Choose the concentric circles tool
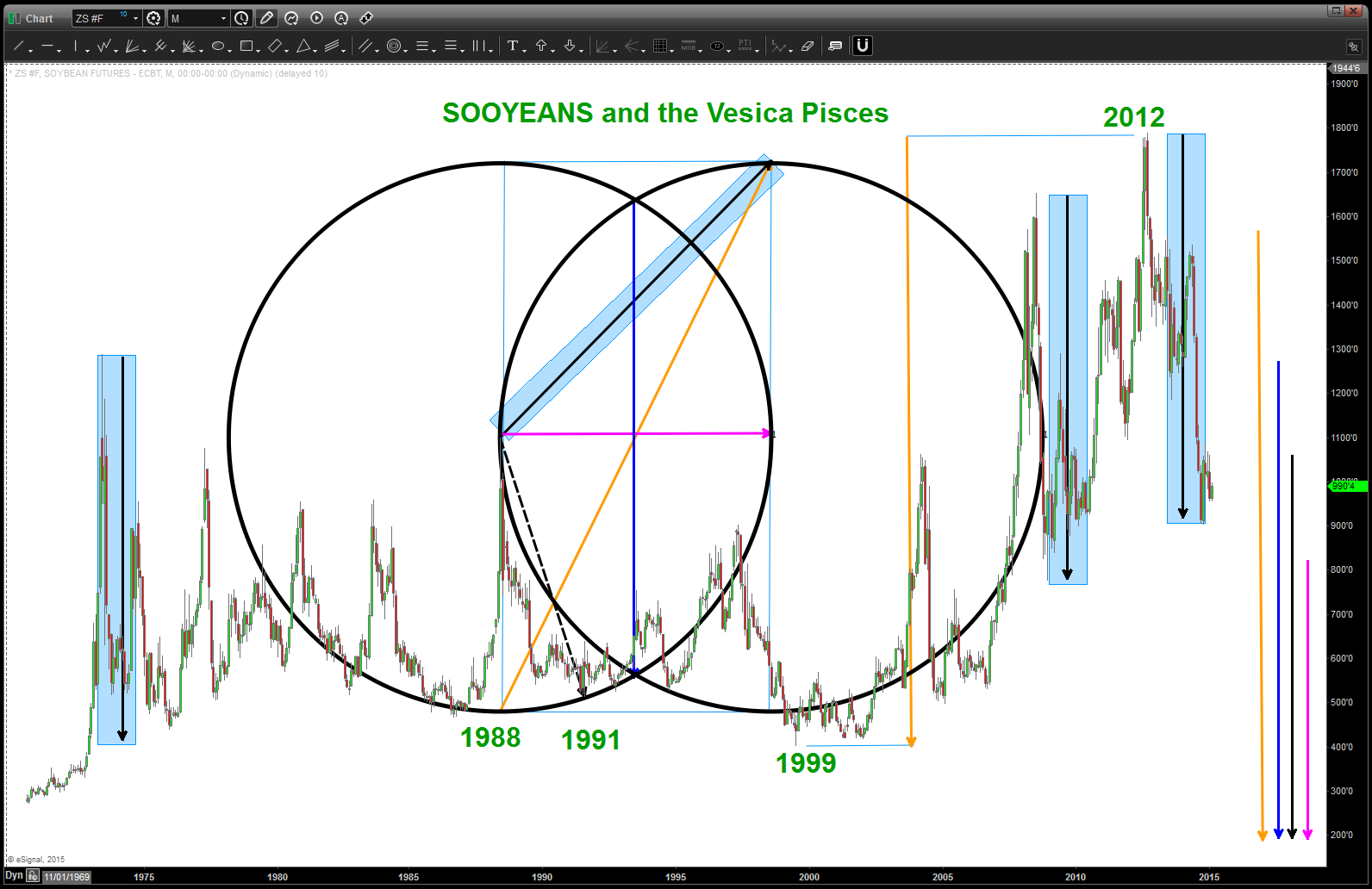 [394, 46]
